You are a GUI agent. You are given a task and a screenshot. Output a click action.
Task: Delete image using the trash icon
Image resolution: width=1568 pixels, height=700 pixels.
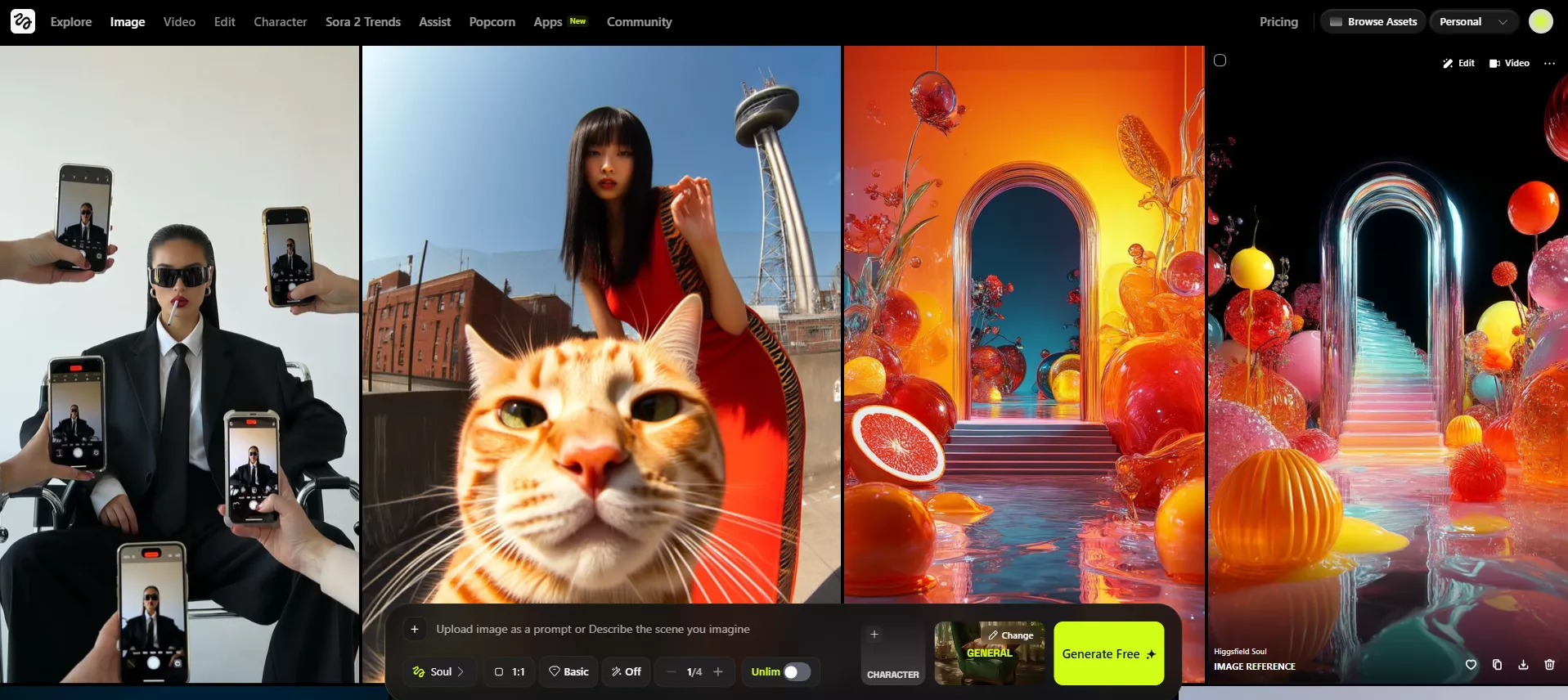(1549, 665)
